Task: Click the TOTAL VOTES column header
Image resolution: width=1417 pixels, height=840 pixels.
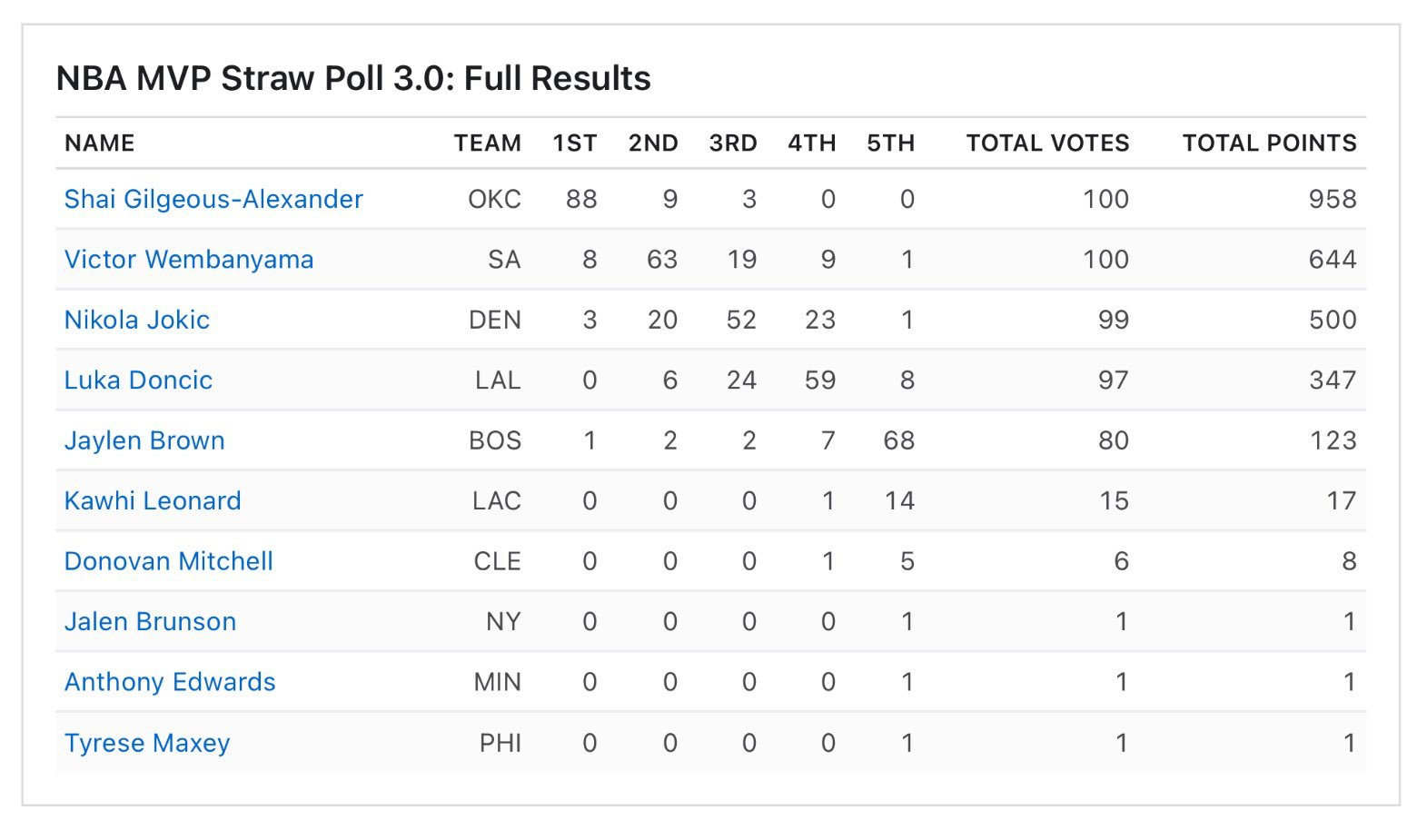Action: point(1047,143)
